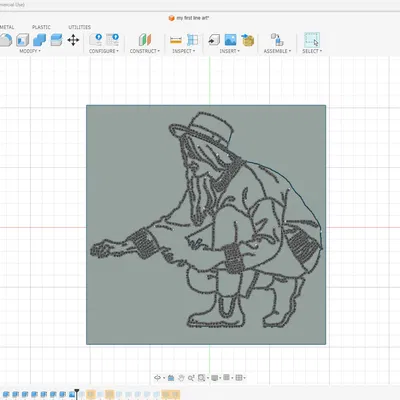Image resolution: width=400 pixels, height=400 pixels.
Task: Open the Insert dropdown menu
Action: (229, 51)
